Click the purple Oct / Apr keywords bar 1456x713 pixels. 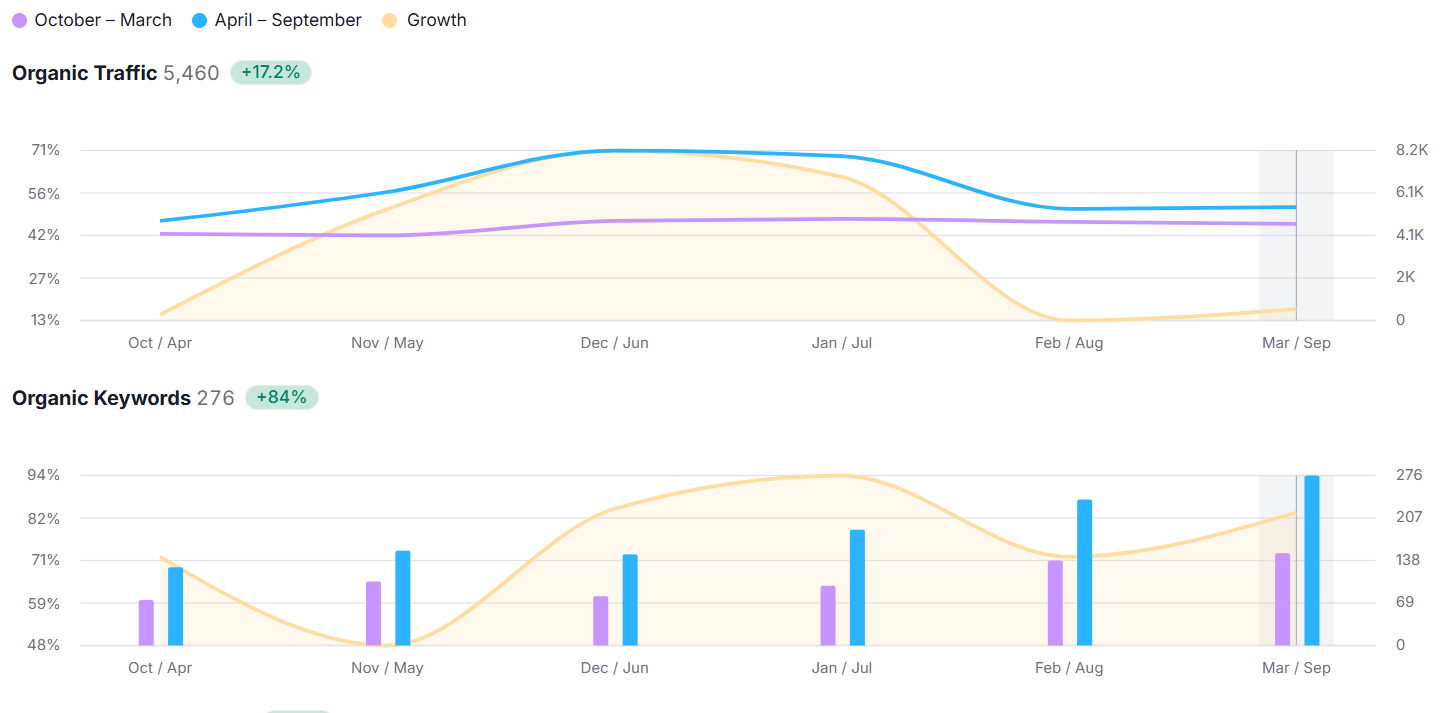tap(146, 622)
